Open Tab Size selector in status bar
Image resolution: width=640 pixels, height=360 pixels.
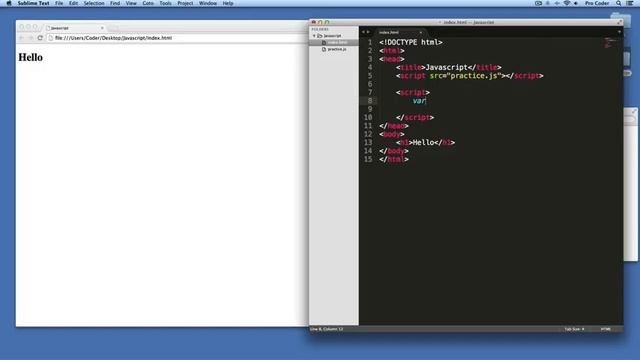(x=574, y=329)
